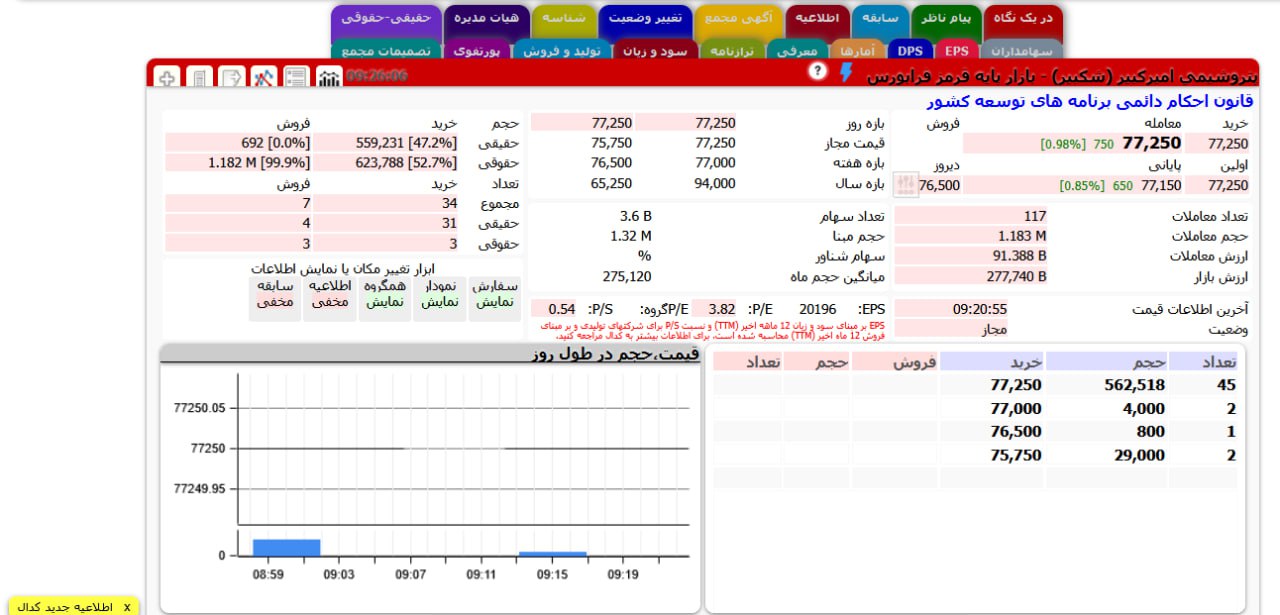Click the blue قانون احکام دائمی برنامه های توسعه کشور link
The image size is (1280, 615).
1090,101
